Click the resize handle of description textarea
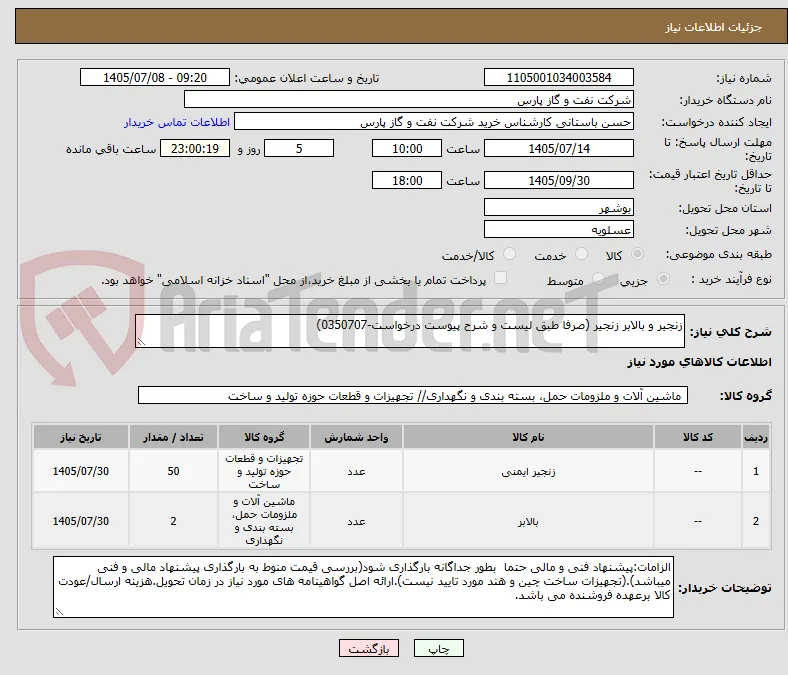 click(x=141, y=342)
